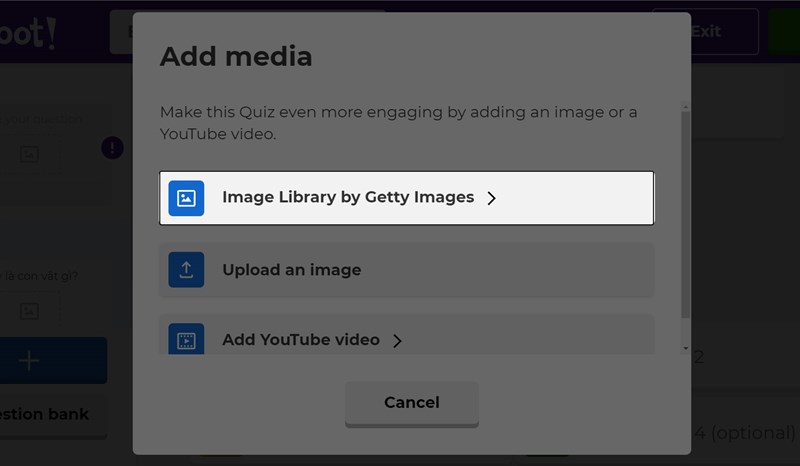Select Add YouTube video option
This screenshot has width=800, height=466.
point(406,334)
